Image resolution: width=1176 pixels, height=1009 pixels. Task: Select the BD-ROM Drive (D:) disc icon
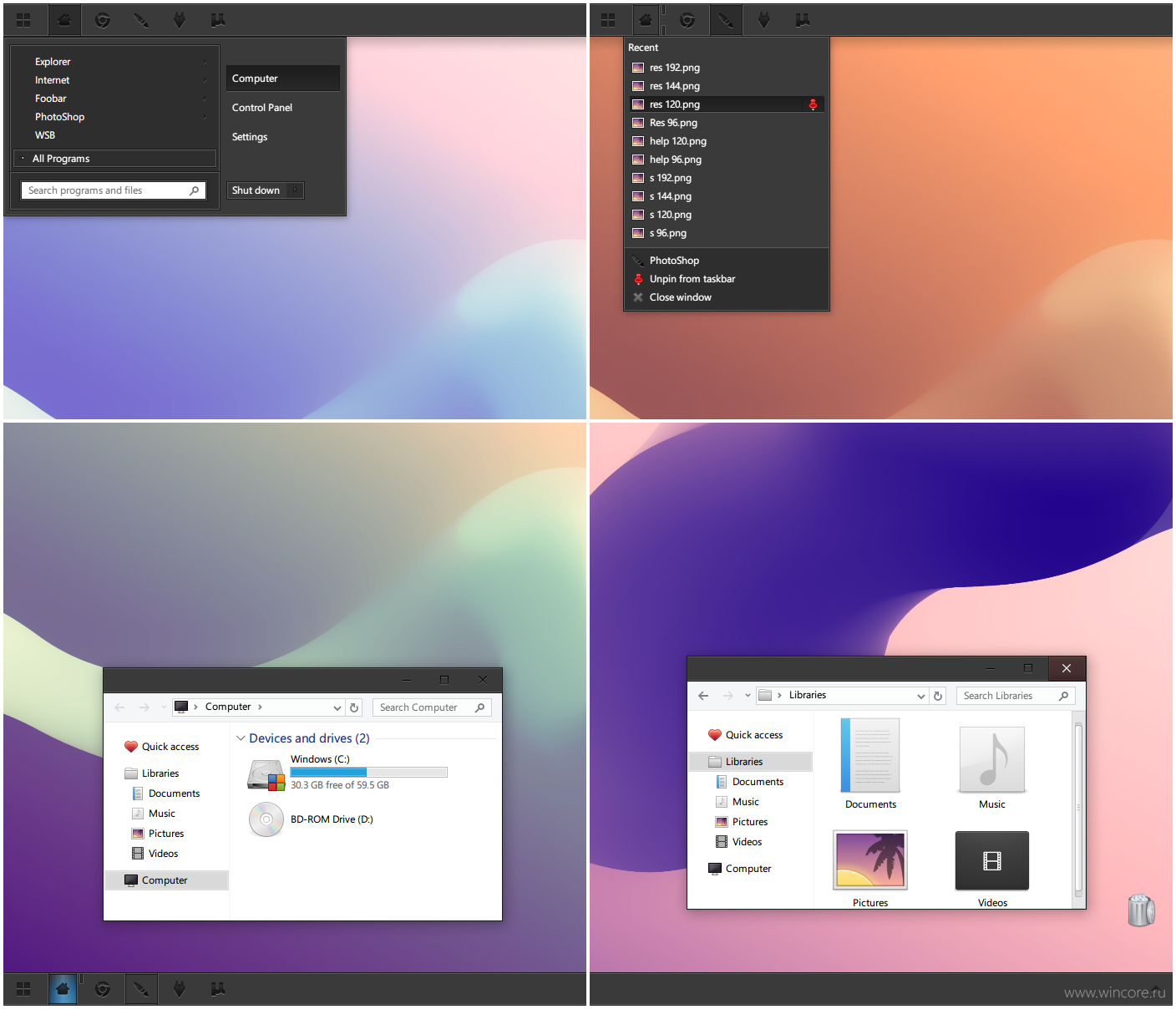266,819
